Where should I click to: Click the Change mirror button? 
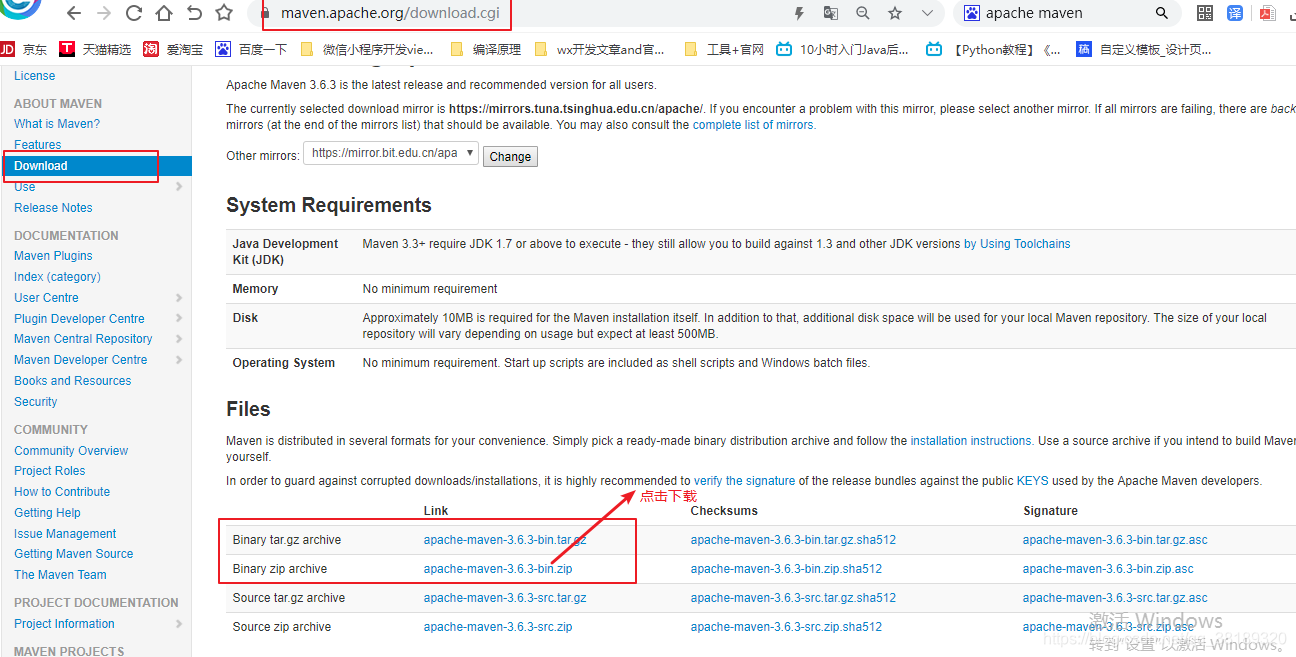click(x=510, y=156)
